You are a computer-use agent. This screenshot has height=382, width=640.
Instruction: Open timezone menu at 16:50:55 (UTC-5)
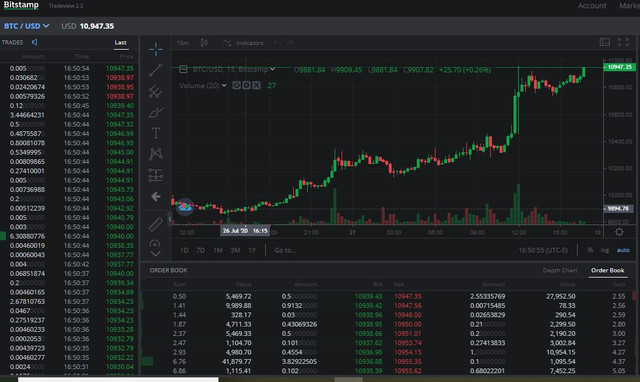pyautogui.click(x=543, y=250)
